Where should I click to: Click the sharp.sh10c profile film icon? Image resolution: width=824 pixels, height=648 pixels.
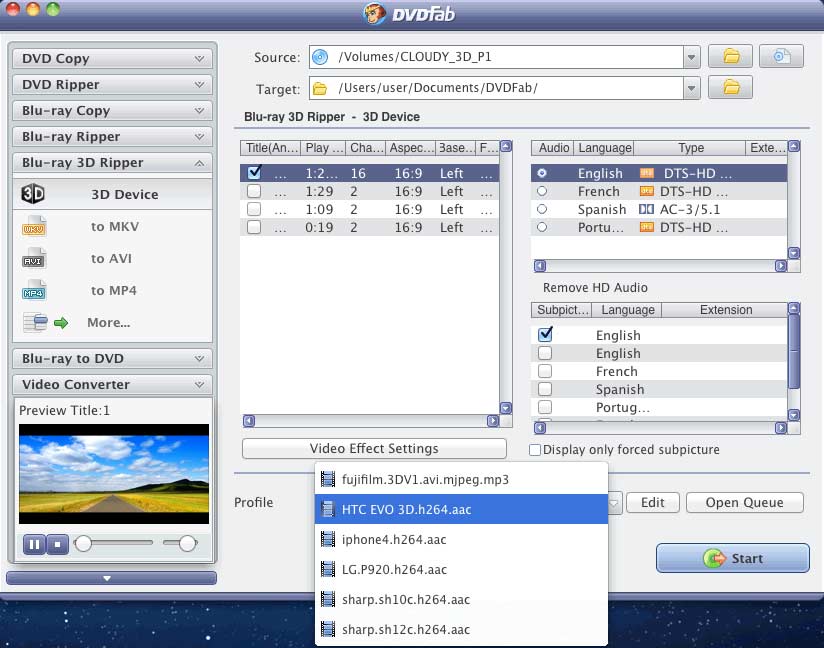(x=328, y=599)
